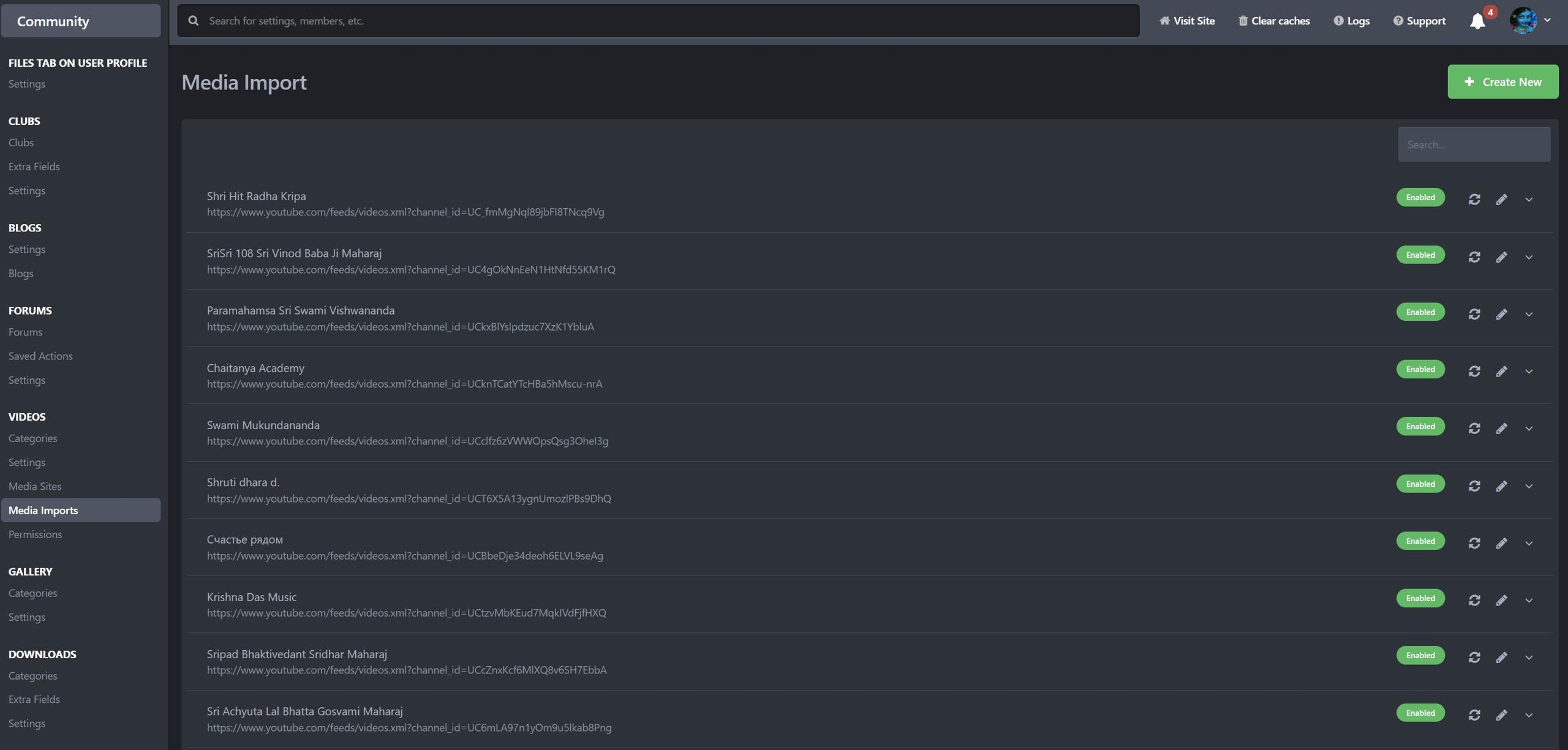Click the Create New button
The width and height of the screenshot is (1568, 750).
tap(1502, 81)
